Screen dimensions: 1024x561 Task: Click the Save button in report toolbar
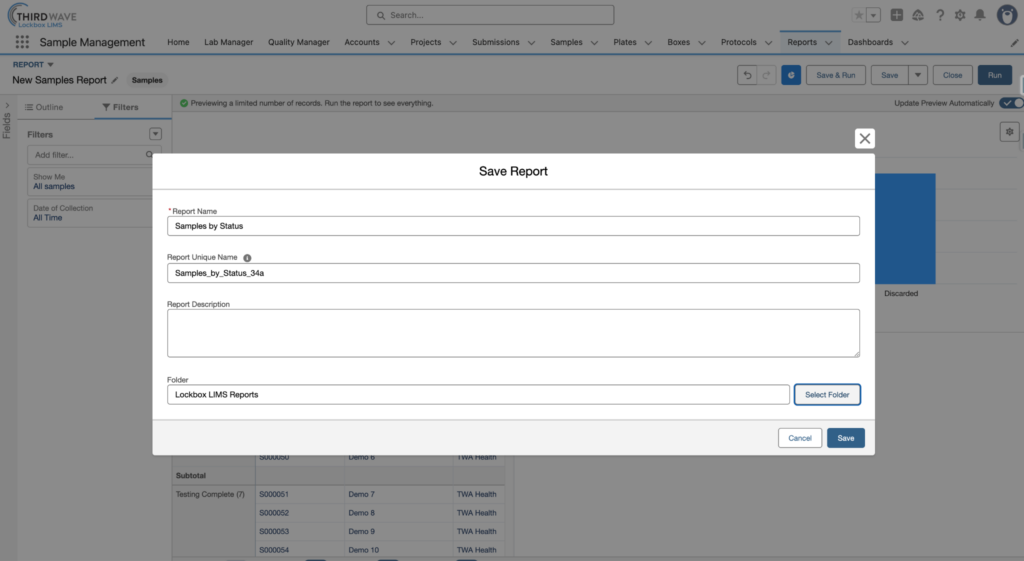[889, 75]
